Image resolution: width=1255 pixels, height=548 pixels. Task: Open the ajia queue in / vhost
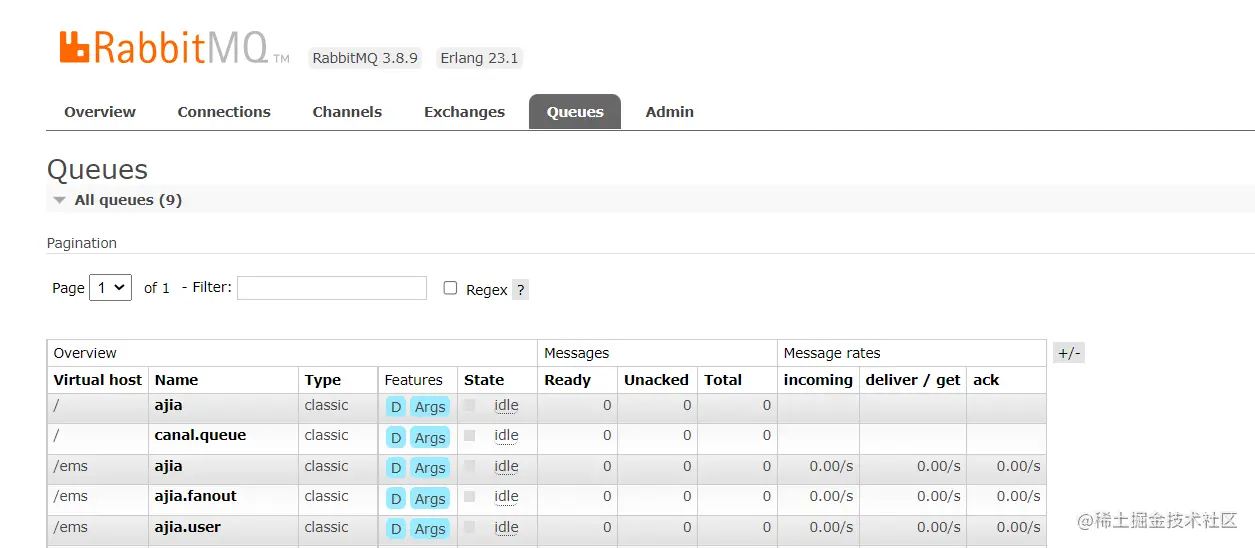[168, 405]
